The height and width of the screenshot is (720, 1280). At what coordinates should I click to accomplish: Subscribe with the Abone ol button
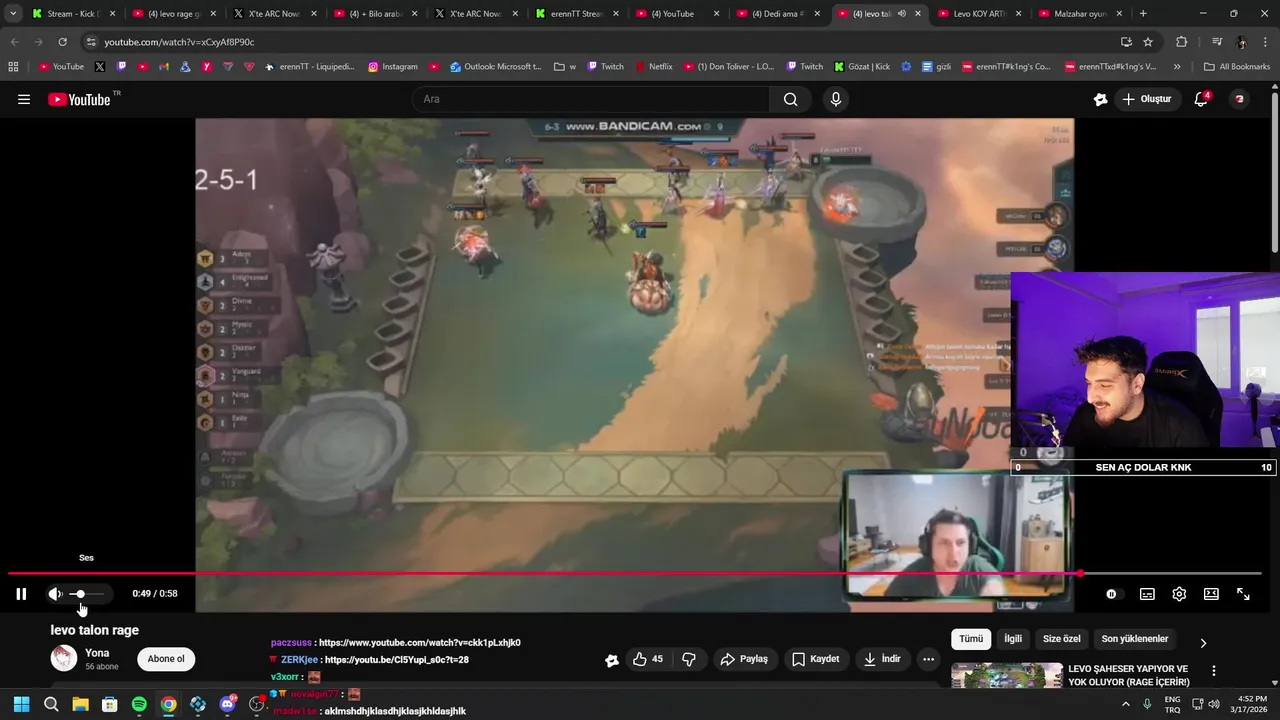(166, 659)
